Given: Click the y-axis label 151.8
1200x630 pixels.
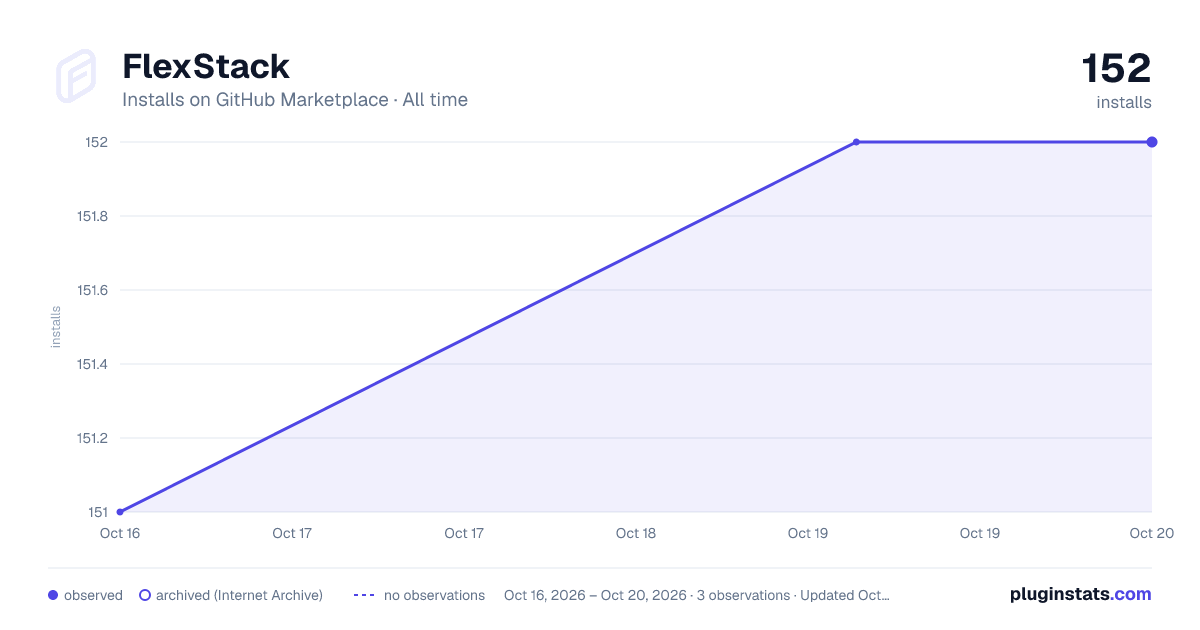Looking at the screenshot, I should [92, 216].
